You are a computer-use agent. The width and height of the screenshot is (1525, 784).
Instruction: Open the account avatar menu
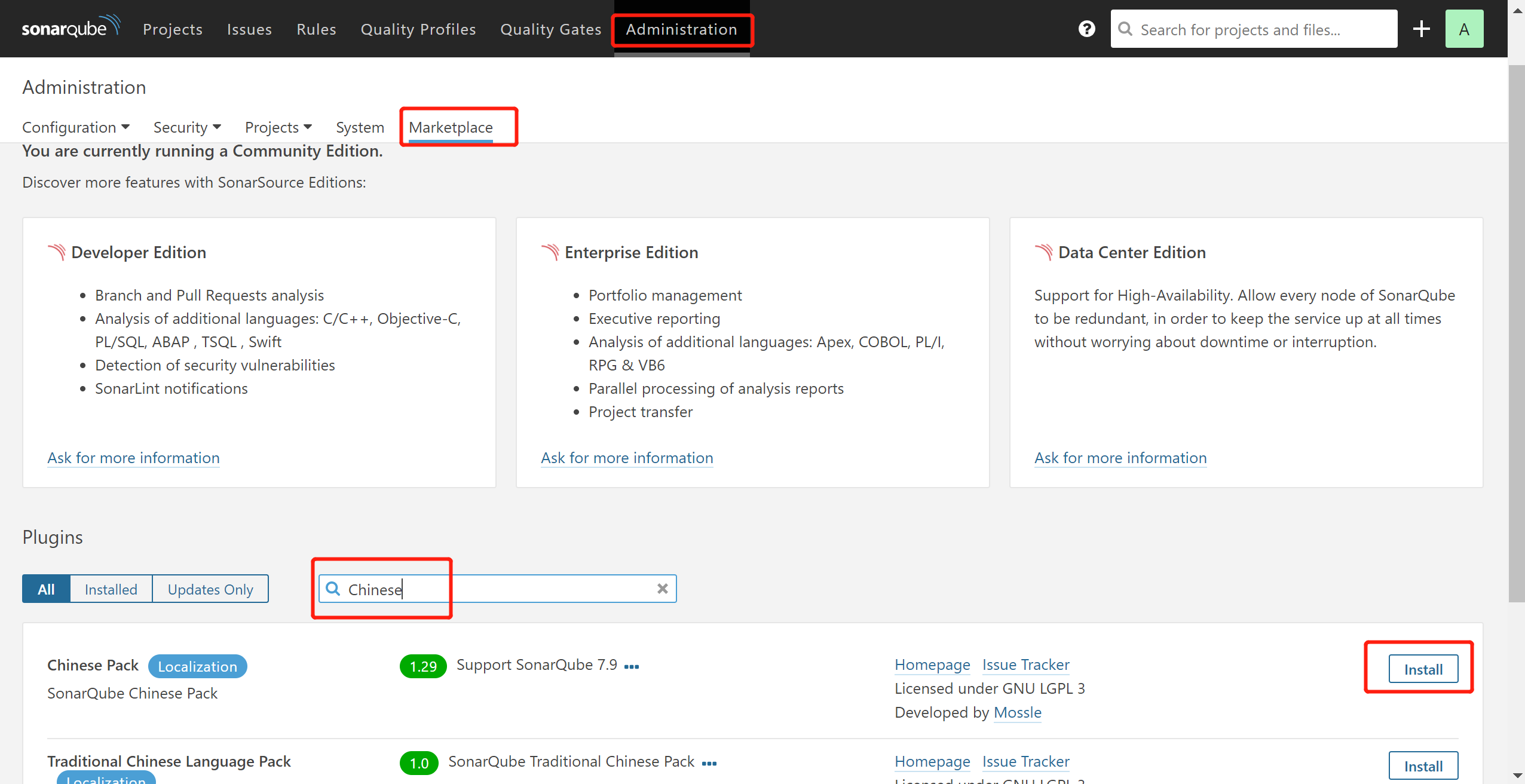1465,28
